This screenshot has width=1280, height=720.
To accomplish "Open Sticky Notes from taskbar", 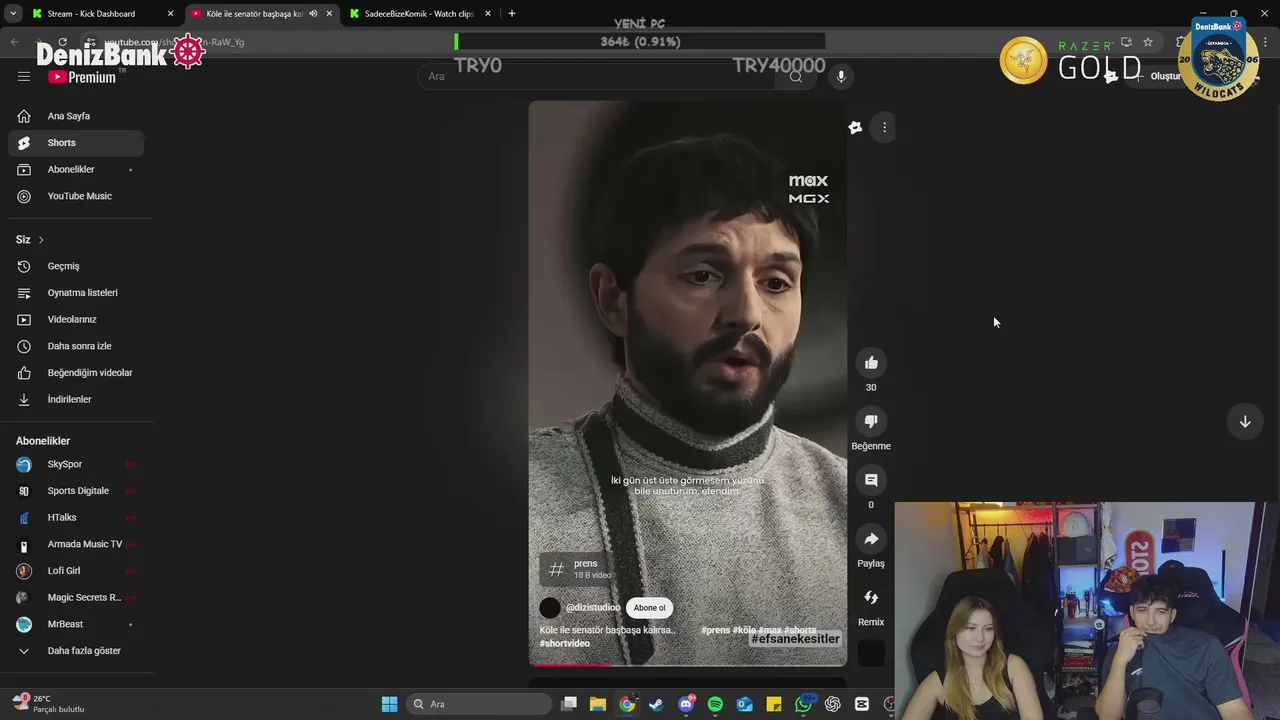I will pos(773,704).
